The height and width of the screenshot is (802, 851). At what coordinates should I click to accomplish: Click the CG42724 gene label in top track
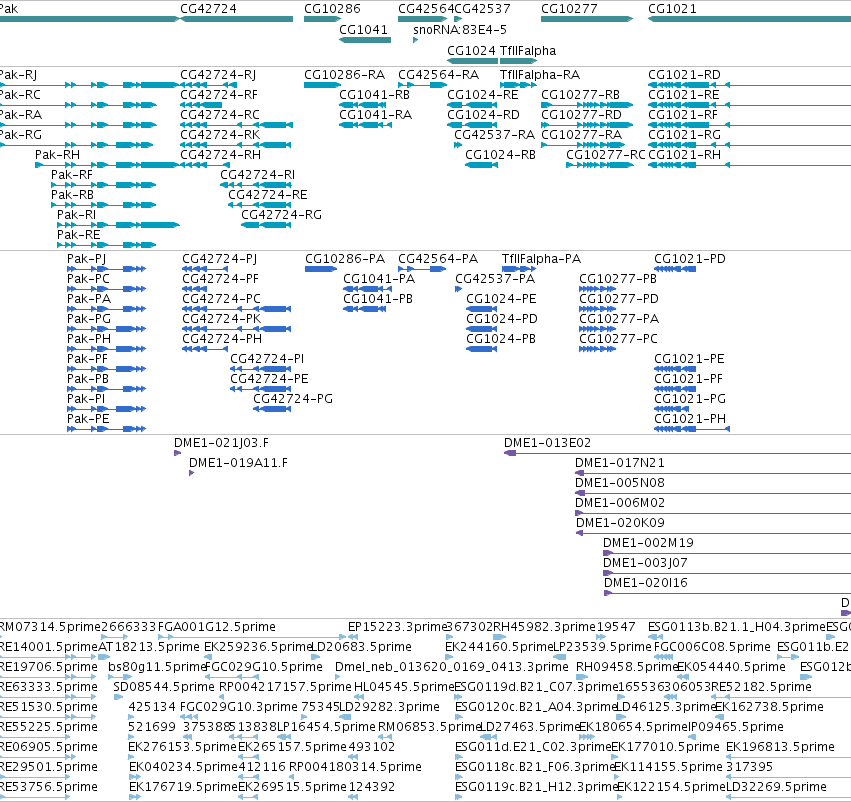click(208, 9)
